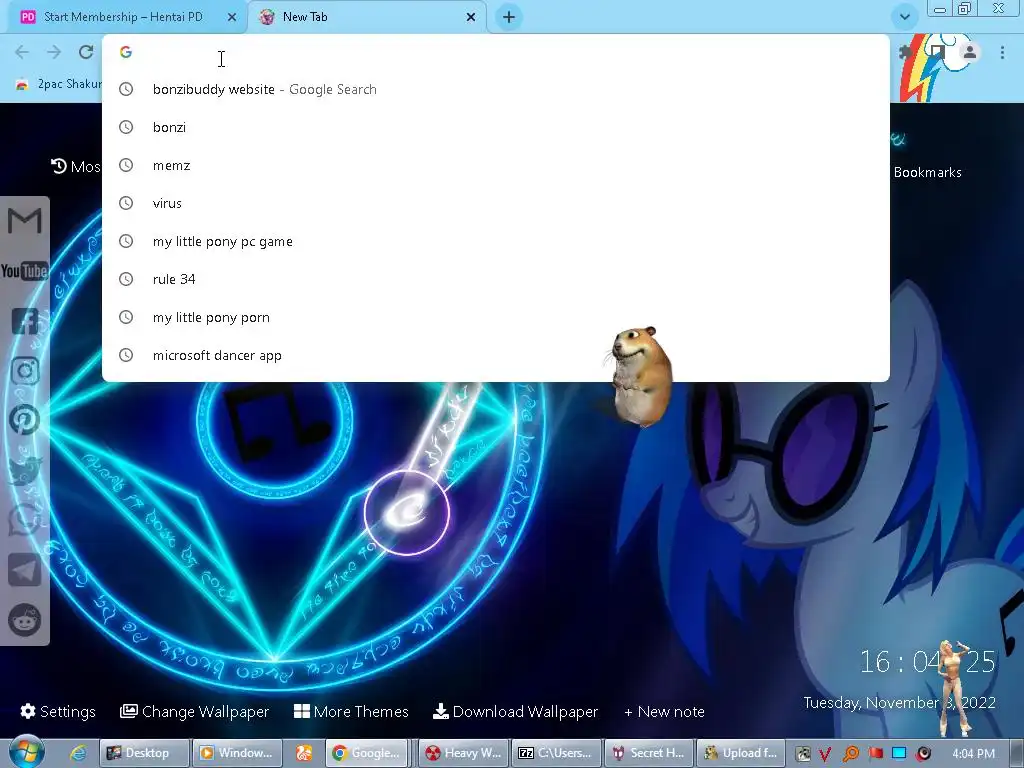Open the Instagram sidebar shortcut
Screen dimensions: 1024x768
tap(25, 371)
